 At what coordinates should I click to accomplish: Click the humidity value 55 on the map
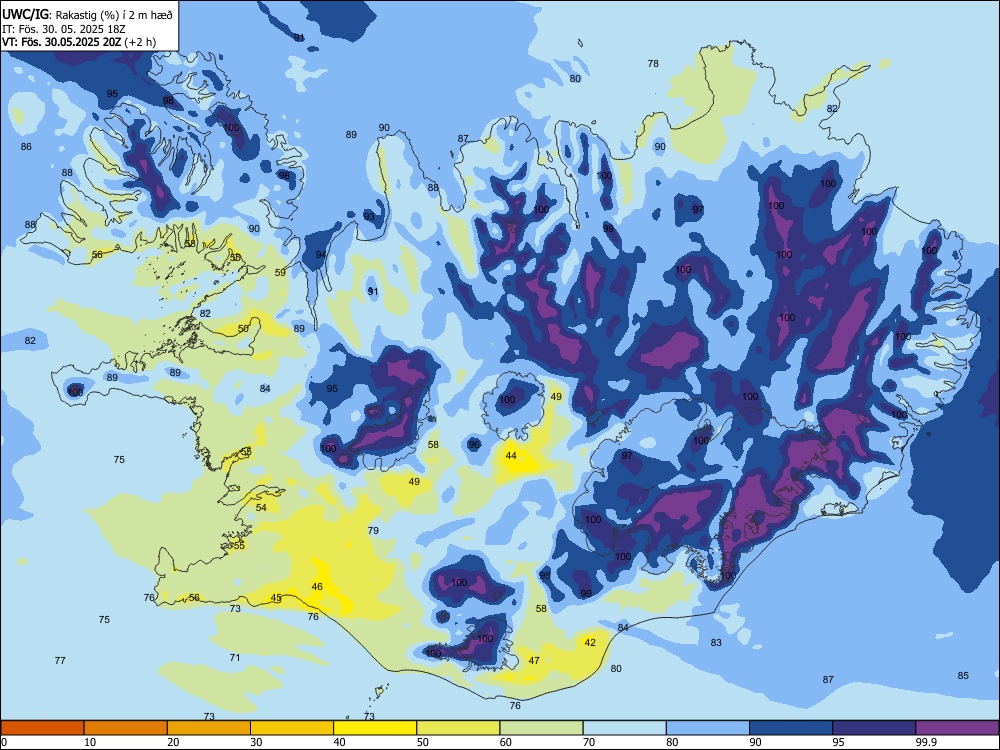(239, 545)
